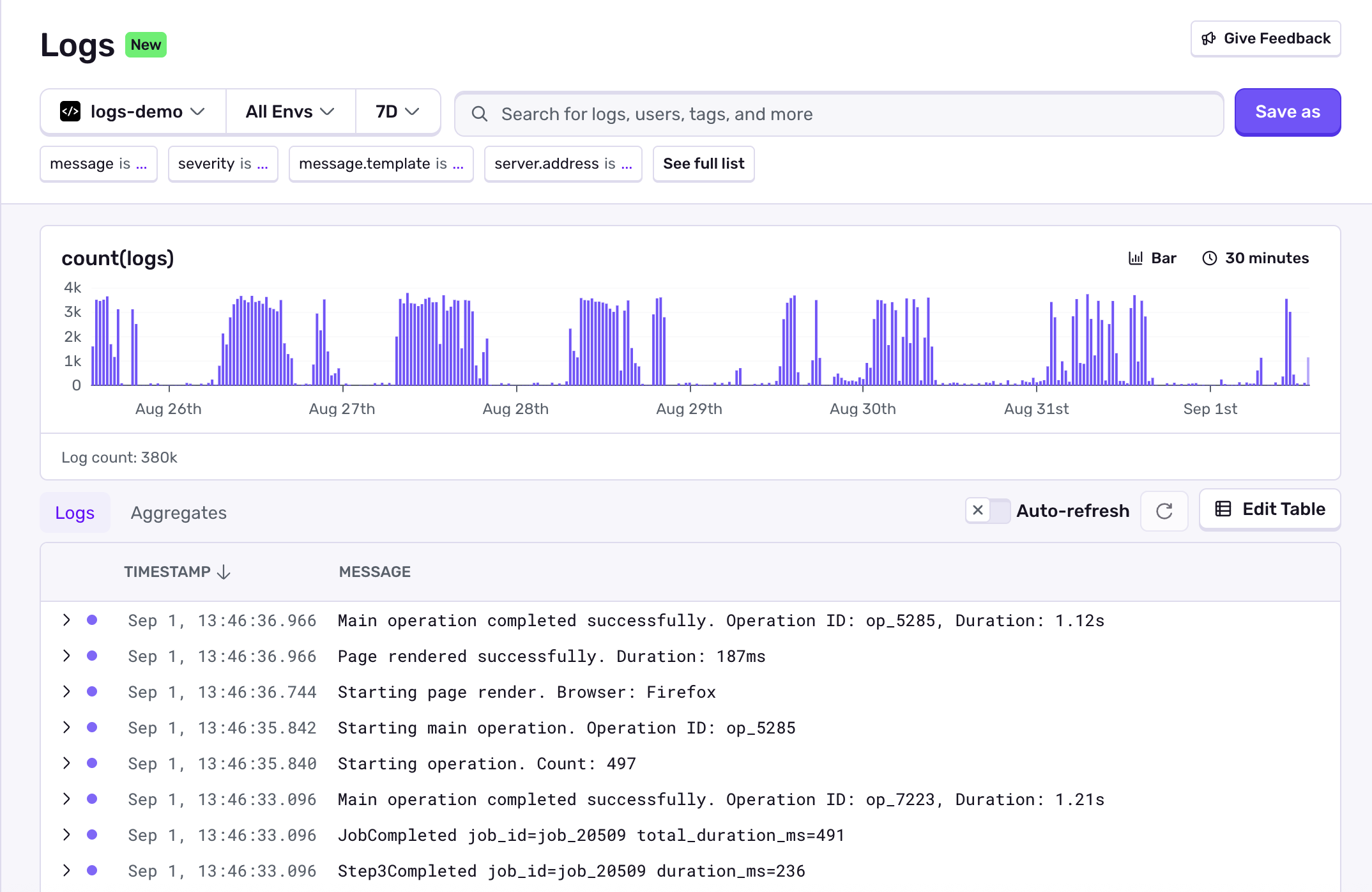Switch to the Aggregates tab
This screenshot has width=1372, height=892.
click(x=179, y=512)
